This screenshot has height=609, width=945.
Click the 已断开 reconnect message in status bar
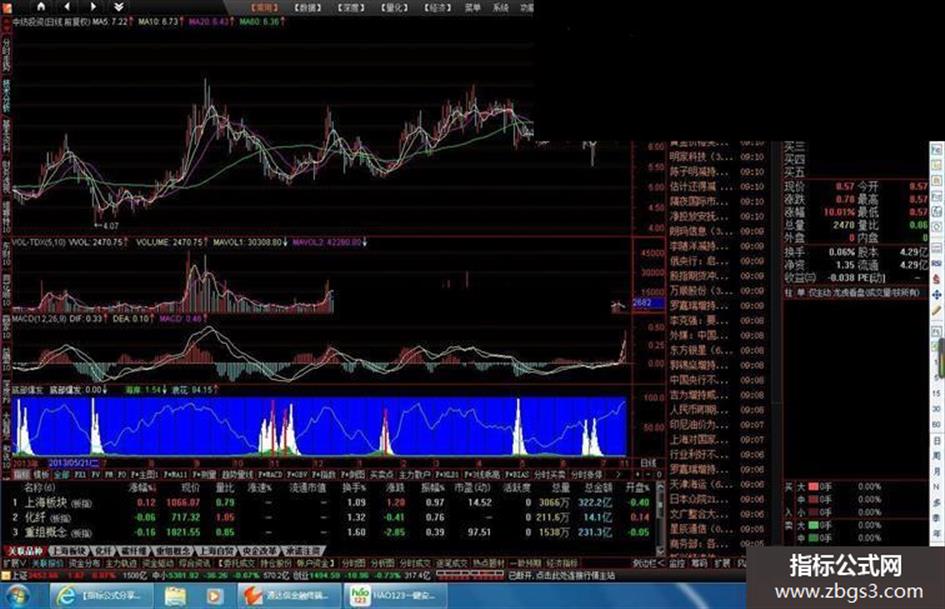tap(562, 576)
